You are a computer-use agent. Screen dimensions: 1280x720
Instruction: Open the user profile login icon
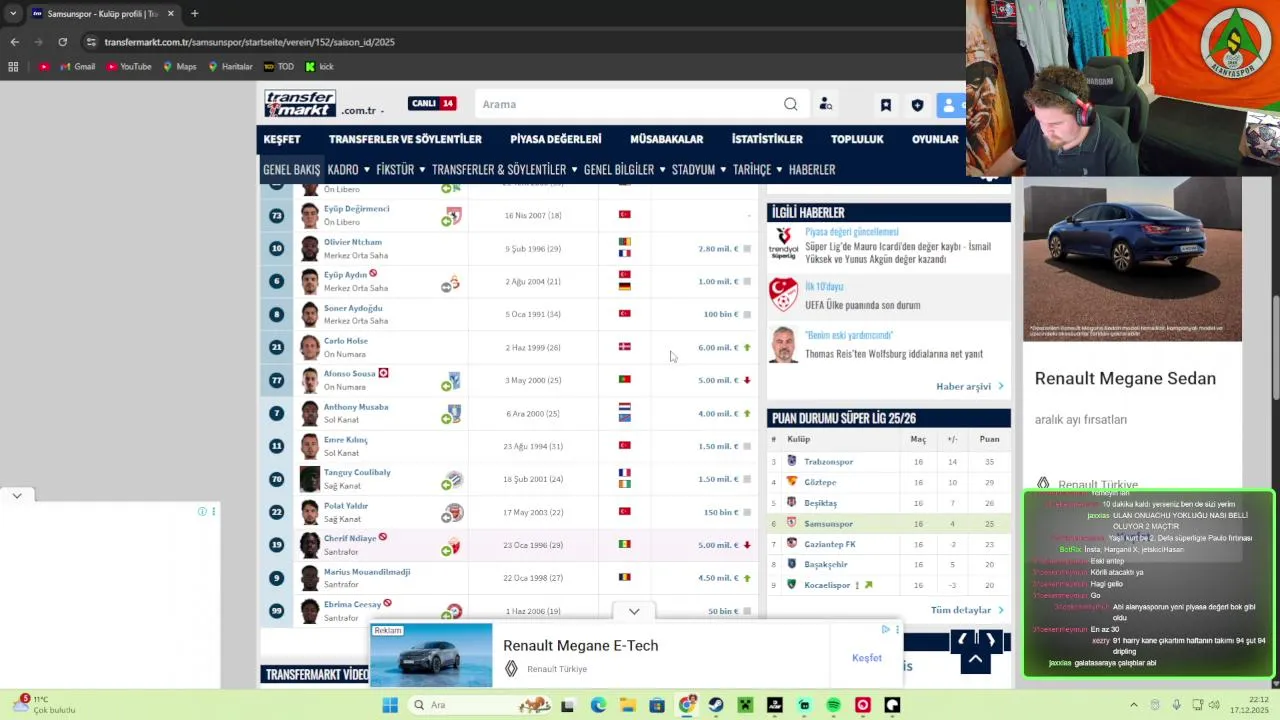point(951,105)
